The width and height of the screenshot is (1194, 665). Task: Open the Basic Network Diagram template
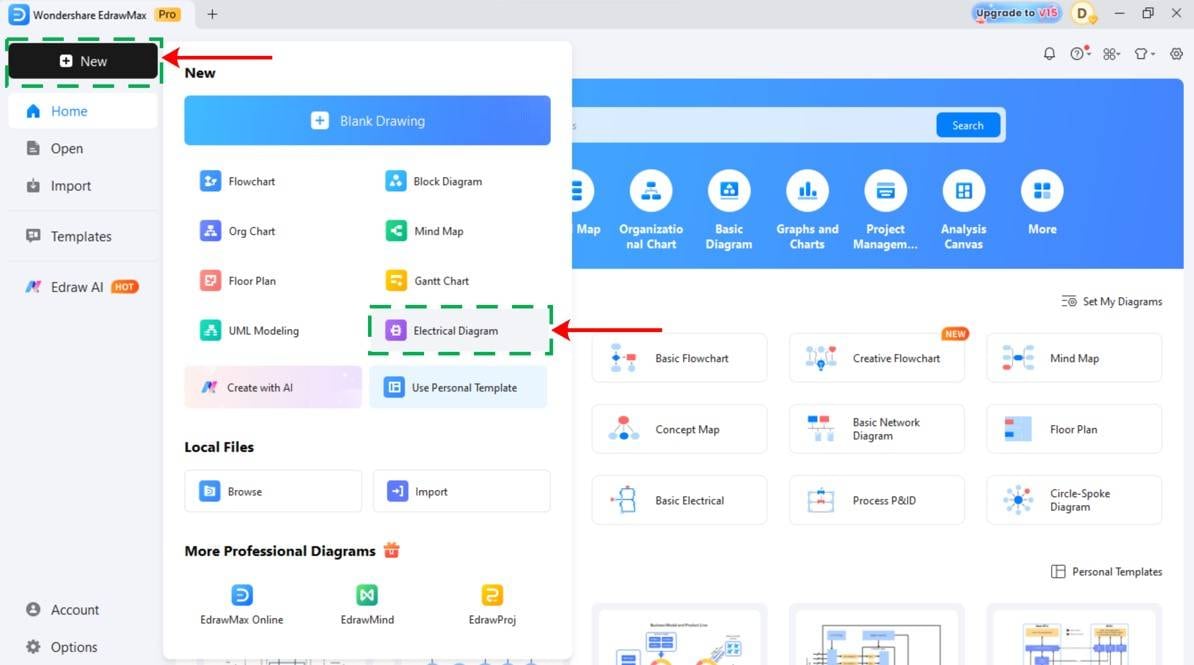point(876,428)
